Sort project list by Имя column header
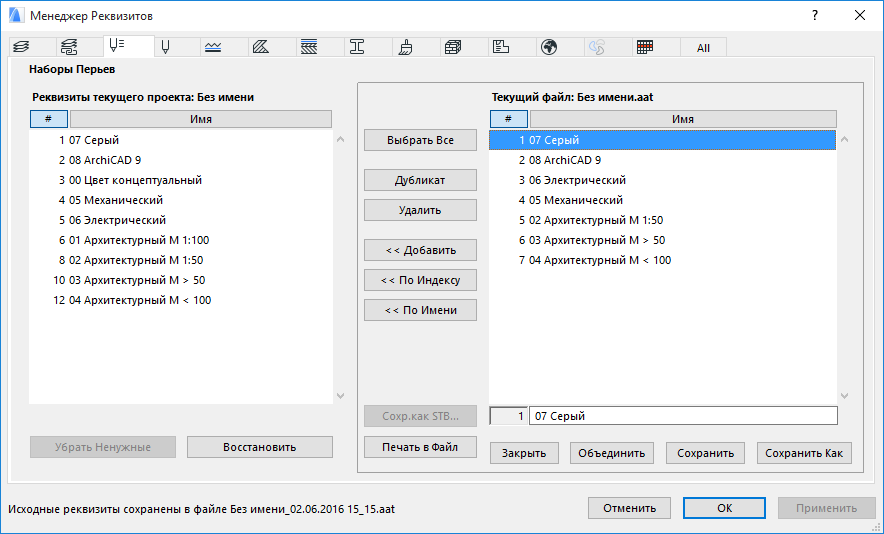This screenshot has width=884, height=534. tap(201, 119)
